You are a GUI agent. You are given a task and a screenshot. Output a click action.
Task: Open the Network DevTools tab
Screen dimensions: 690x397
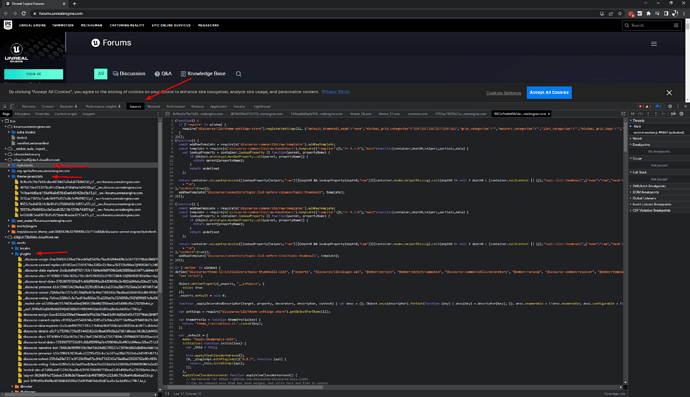coord(154,107)
